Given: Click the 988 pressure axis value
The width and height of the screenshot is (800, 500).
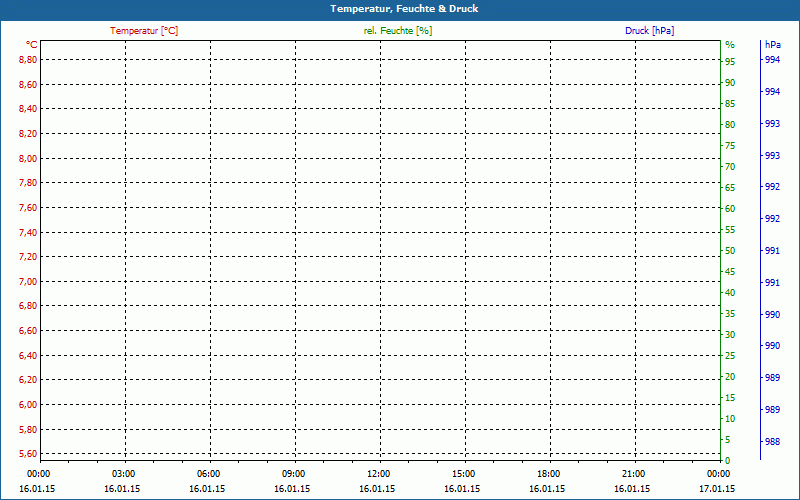Looking at the screenshot, I should click(772, 442).
